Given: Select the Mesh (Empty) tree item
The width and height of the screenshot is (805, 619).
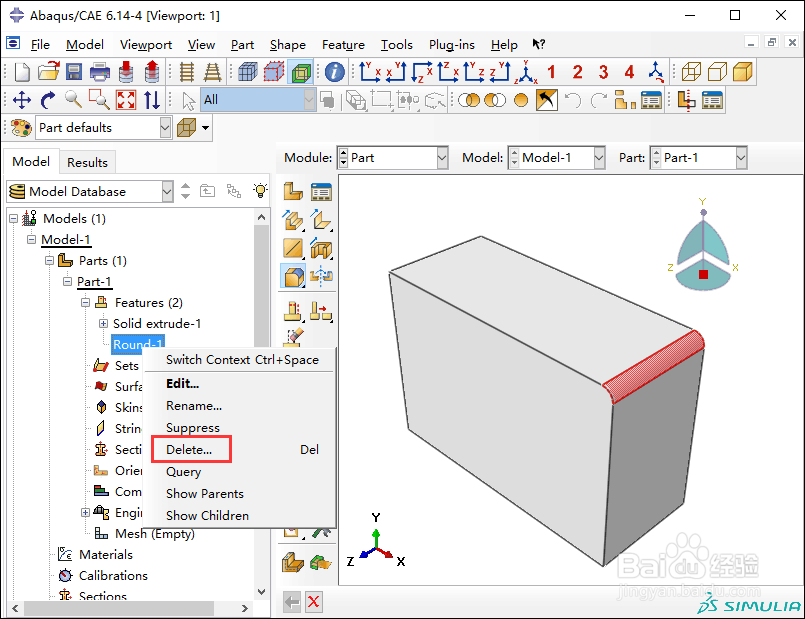Looking at the screenshot, I should tap(155, 534).
